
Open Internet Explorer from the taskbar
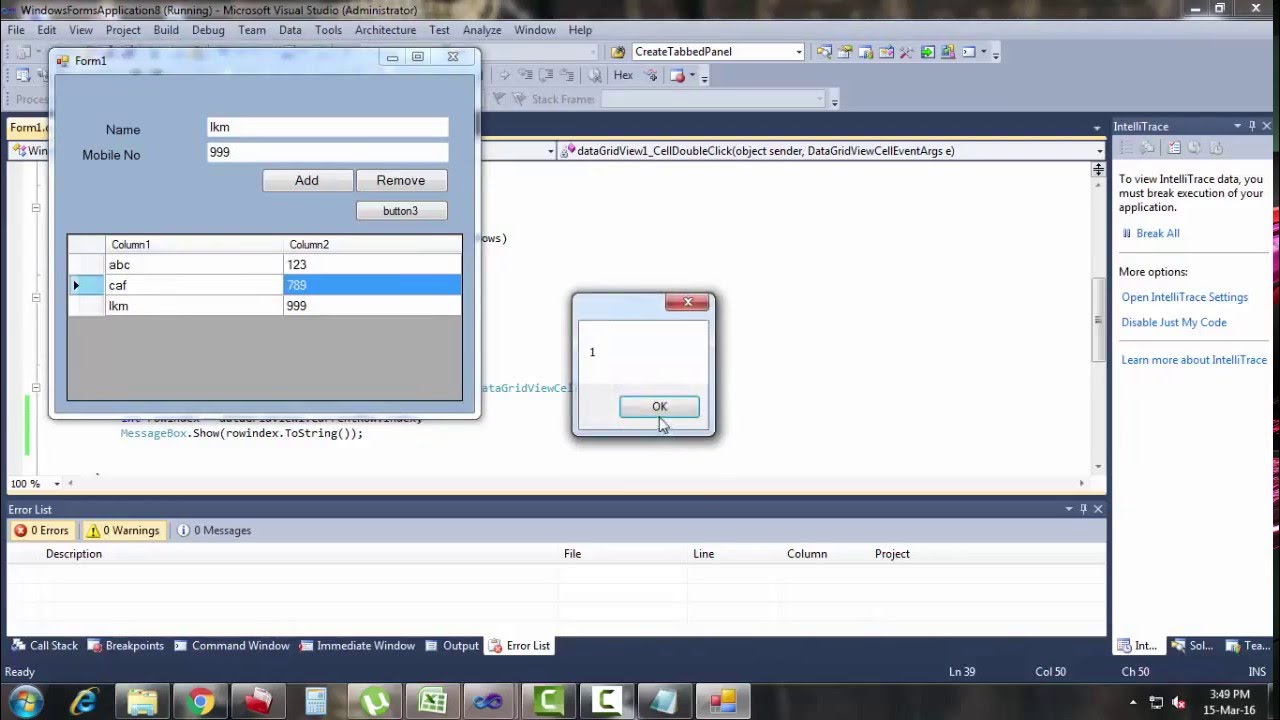pyautogui.click(x=84, y=702)
